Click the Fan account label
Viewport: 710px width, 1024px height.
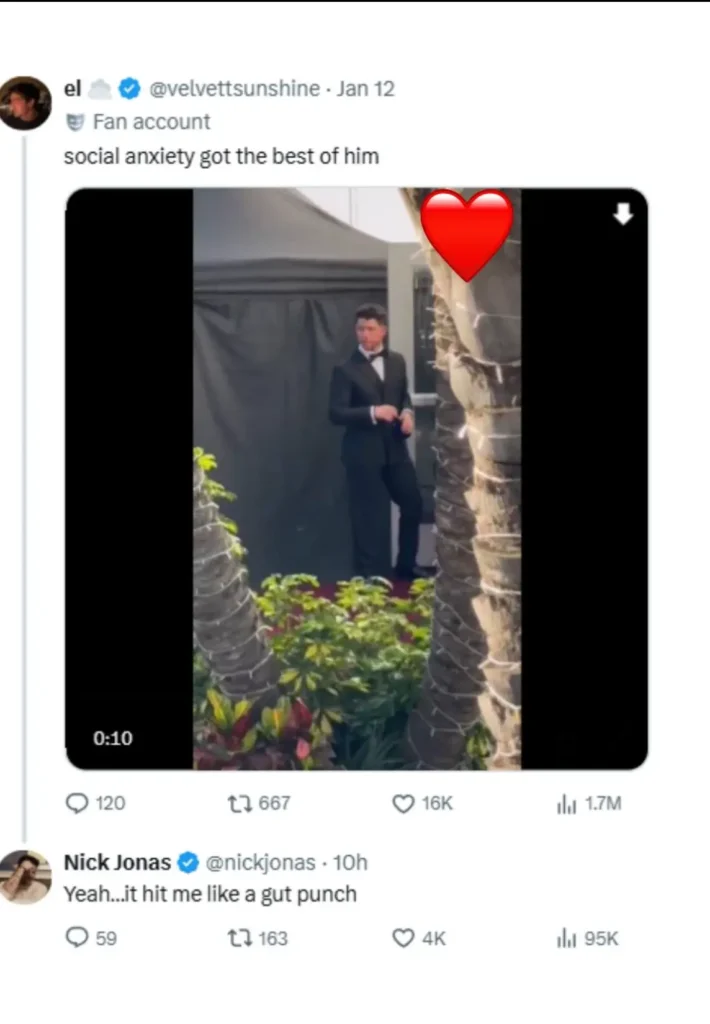[x=151, y=122]
